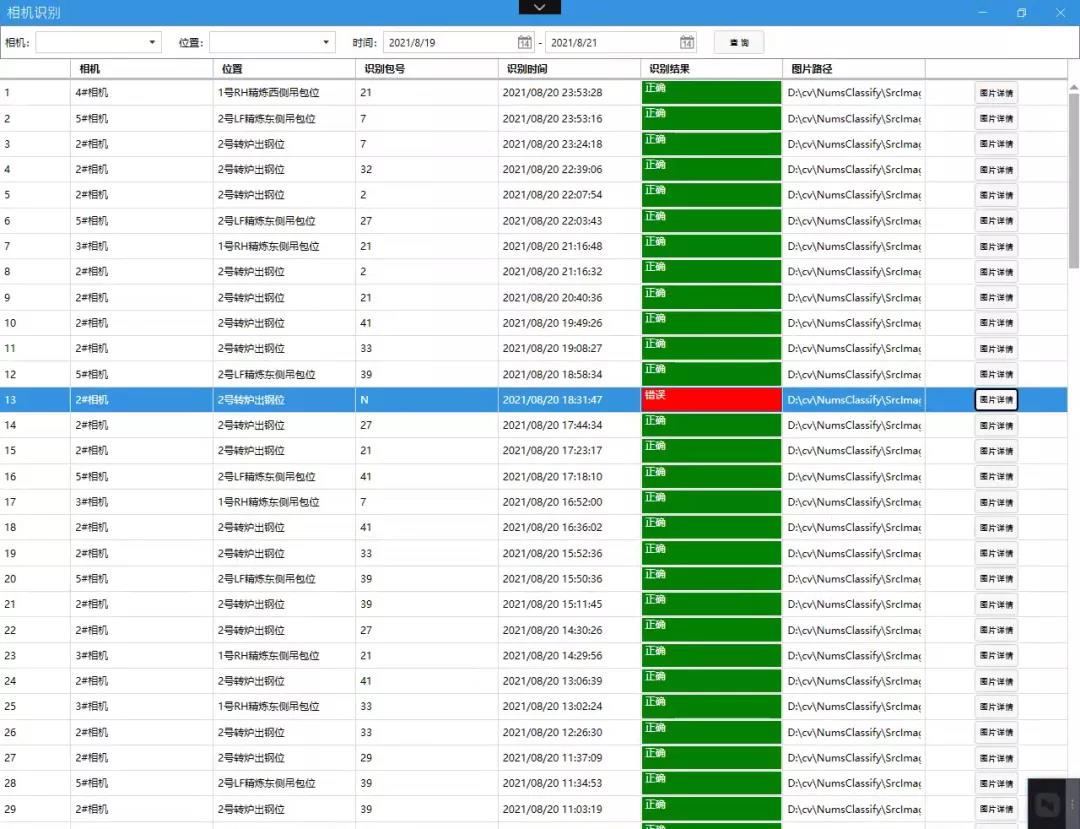
Task: Expand the 位置 position dropdown
Action: [326, 43]
